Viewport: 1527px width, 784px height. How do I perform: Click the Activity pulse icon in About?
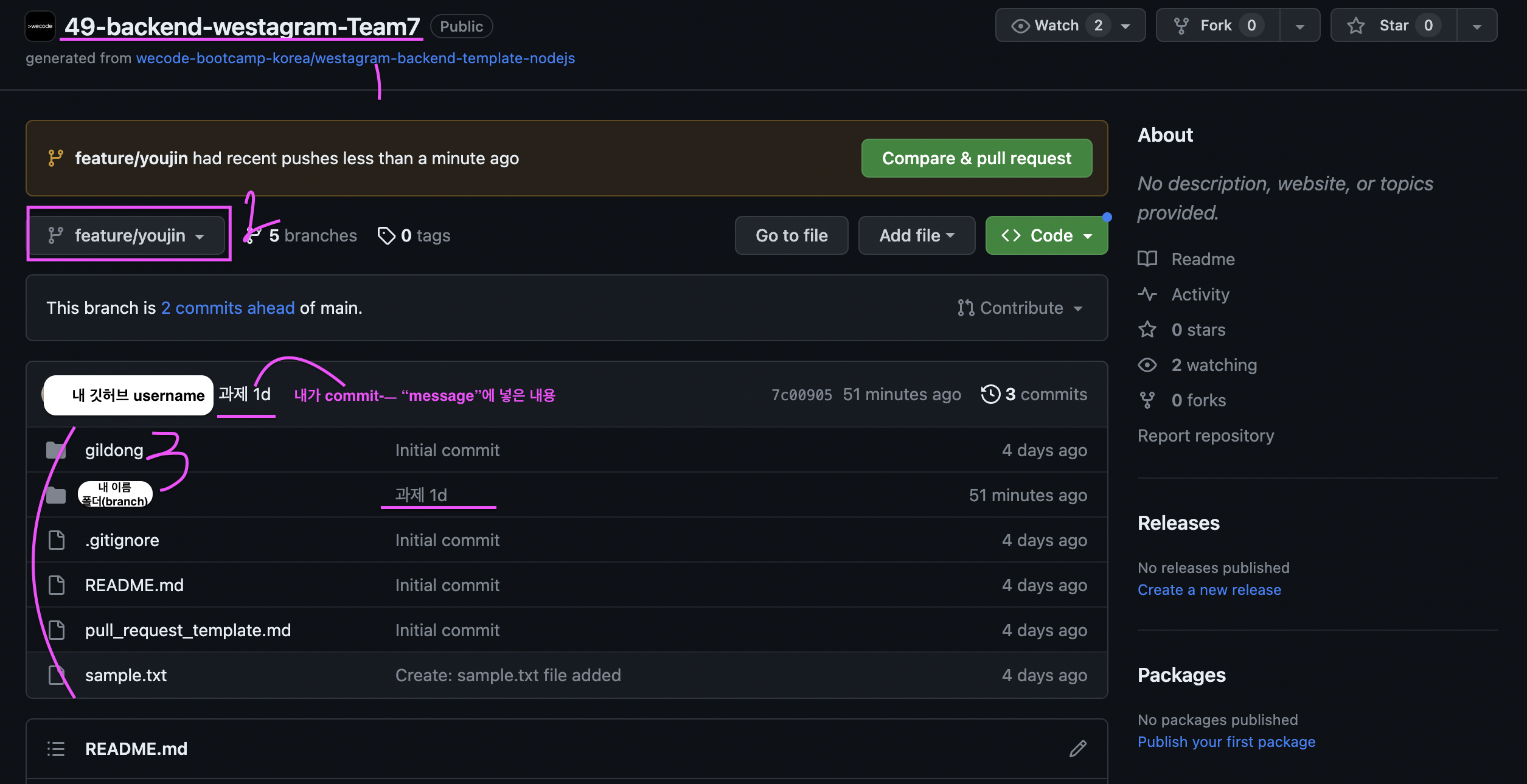[x=1147, y=294]
